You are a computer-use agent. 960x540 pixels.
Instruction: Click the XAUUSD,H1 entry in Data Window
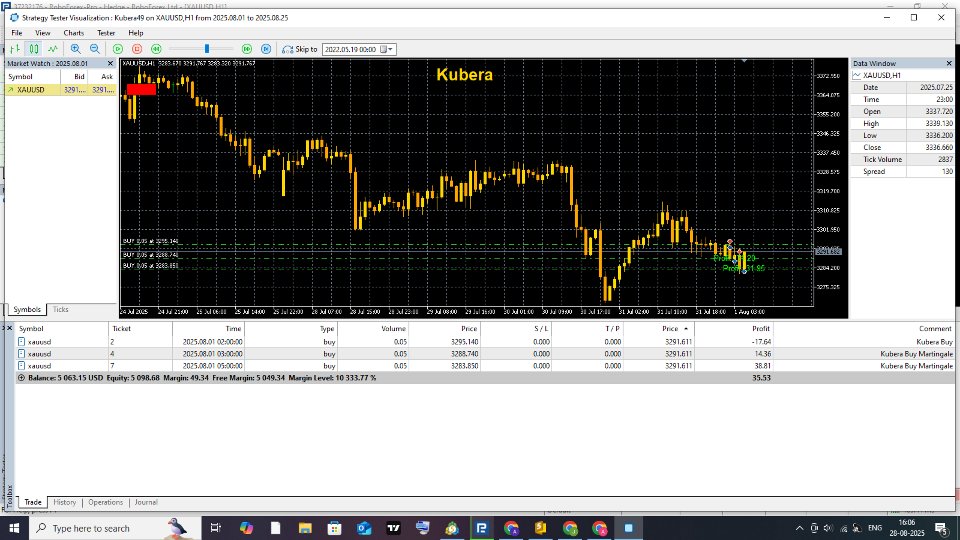click(882, 75)
